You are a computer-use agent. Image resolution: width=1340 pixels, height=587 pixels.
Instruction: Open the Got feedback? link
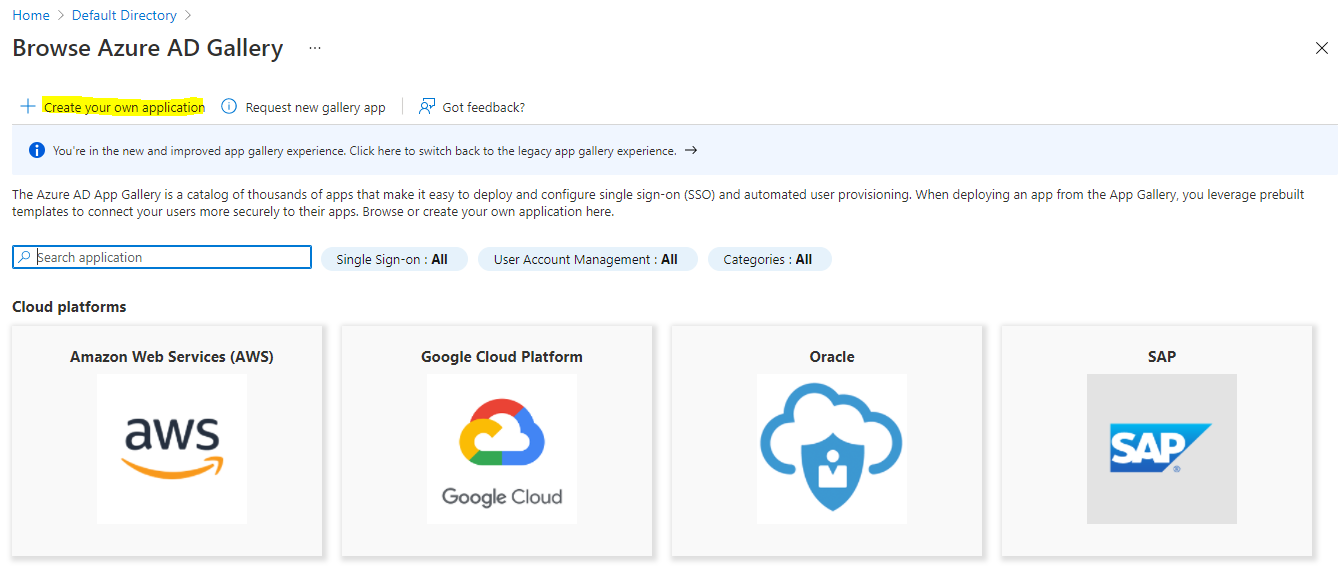point(483,107)
